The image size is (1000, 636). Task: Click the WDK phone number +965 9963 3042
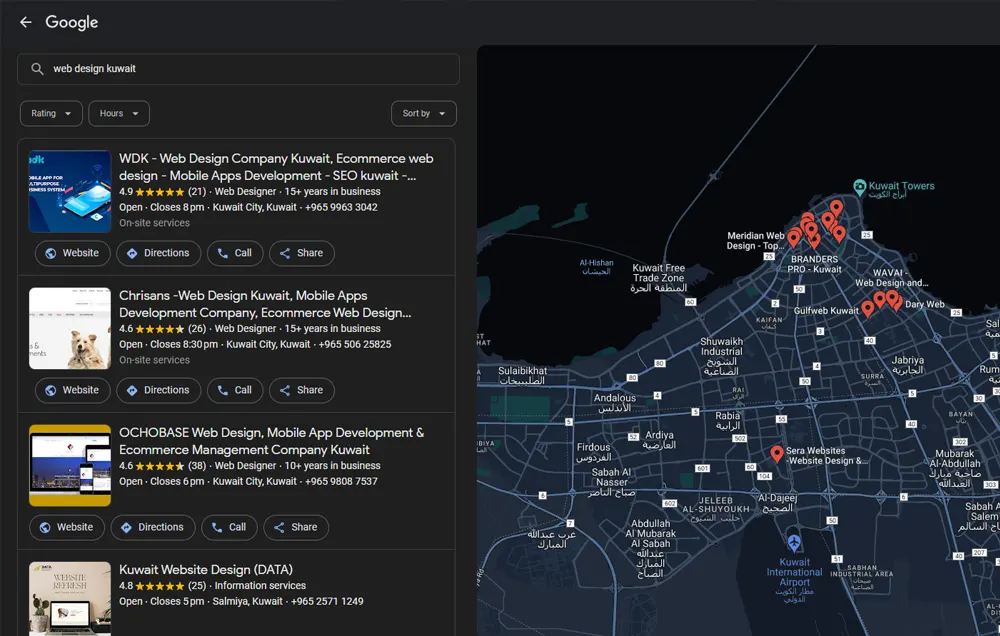pyautogui.click(x=341, y=207)
